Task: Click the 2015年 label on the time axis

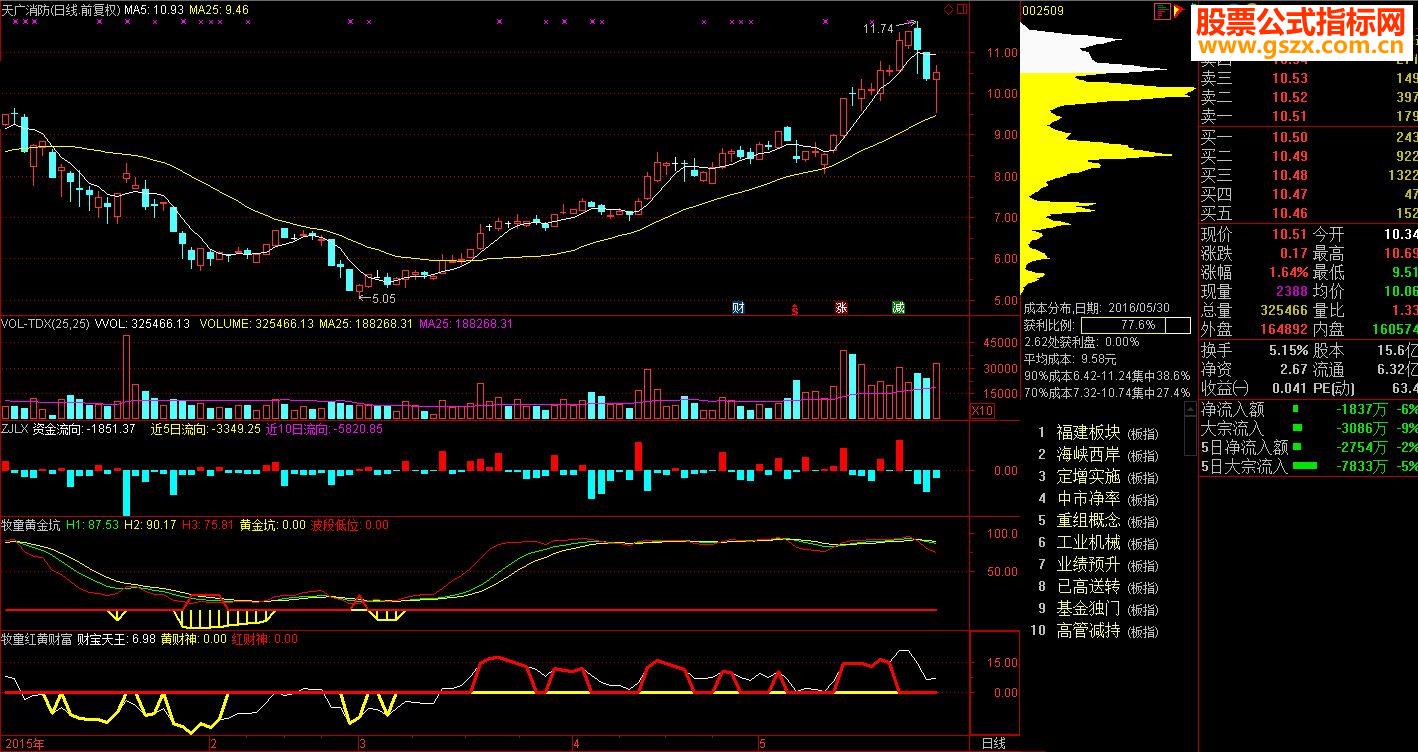Action: tap(23, 743)
